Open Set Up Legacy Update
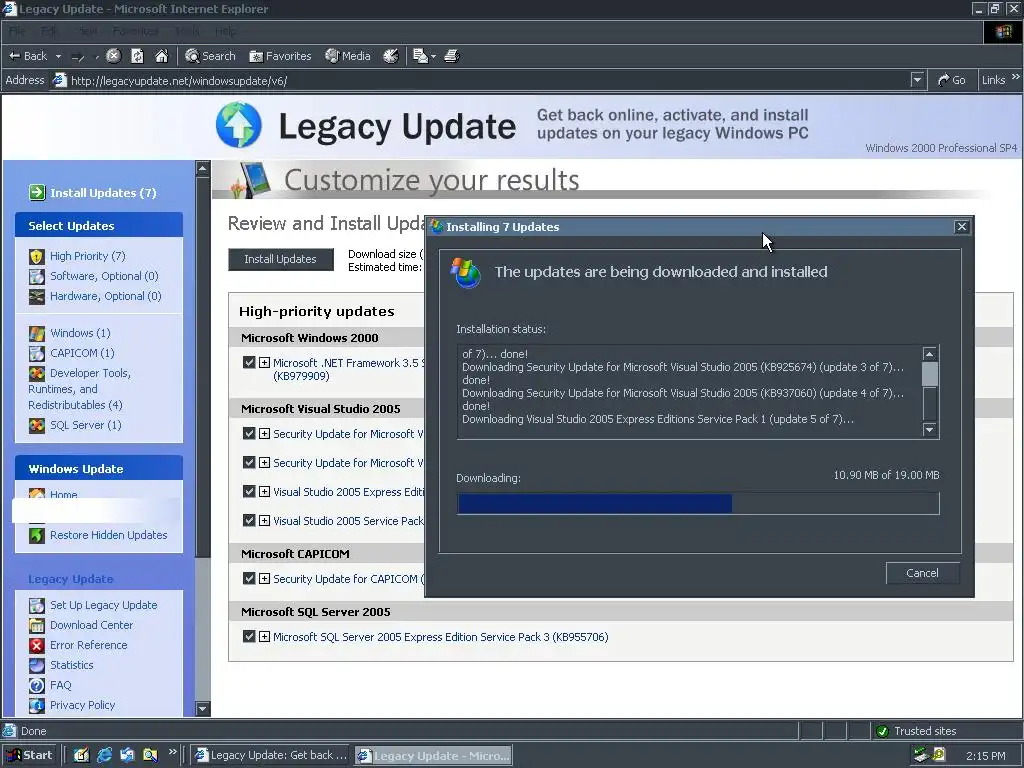 click(93, 605)
